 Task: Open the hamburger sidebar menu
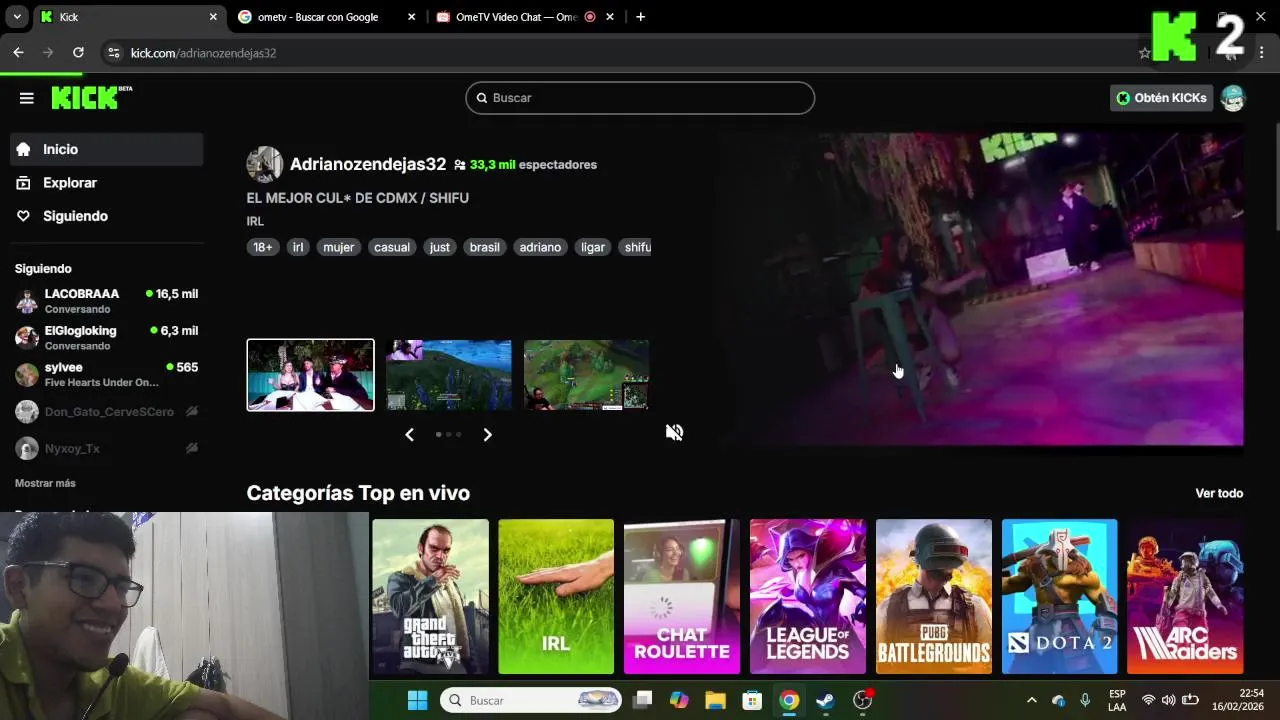[x=27, y=98]
